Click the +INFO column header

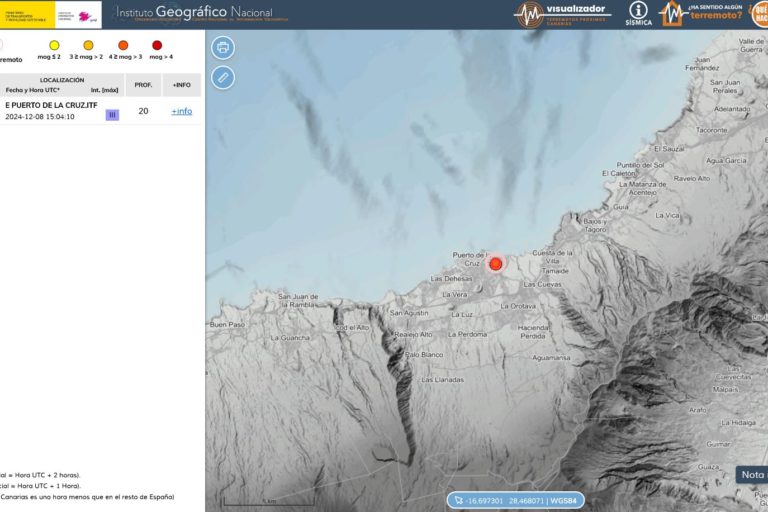pyautogui.click(x=182, y=85)
